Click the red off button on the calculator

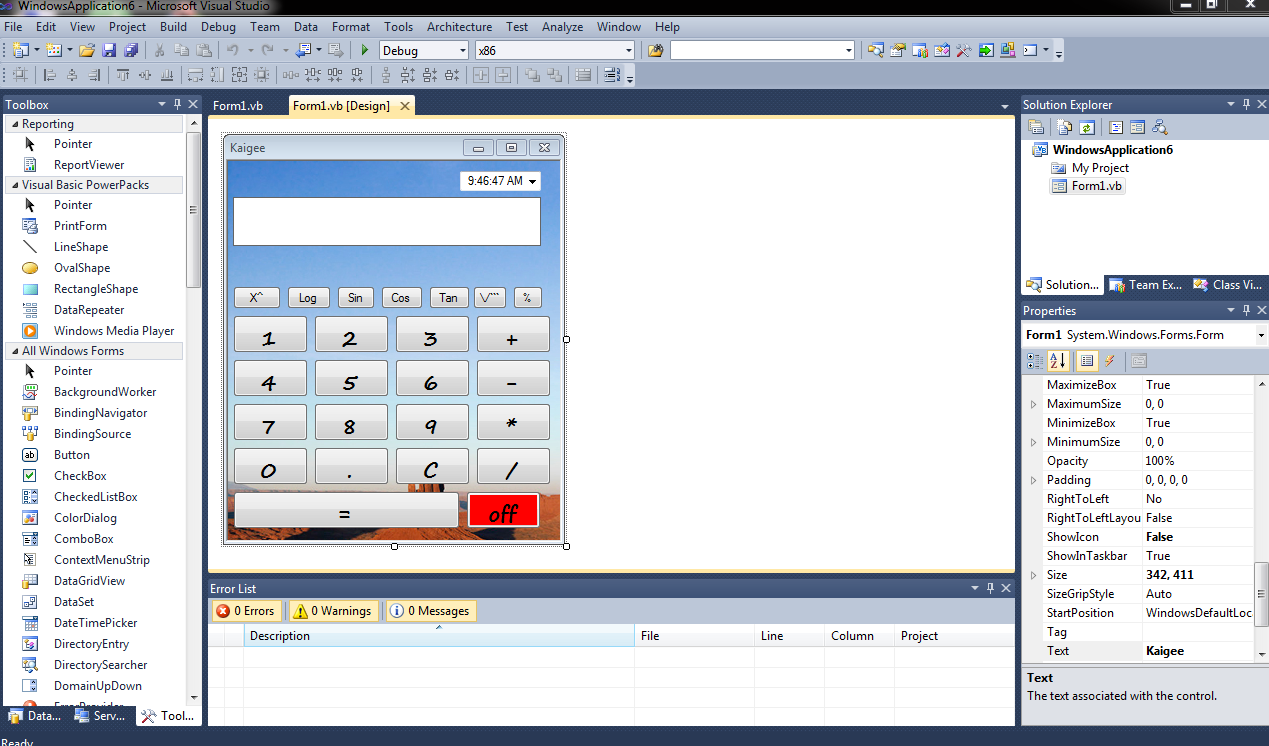502,510
